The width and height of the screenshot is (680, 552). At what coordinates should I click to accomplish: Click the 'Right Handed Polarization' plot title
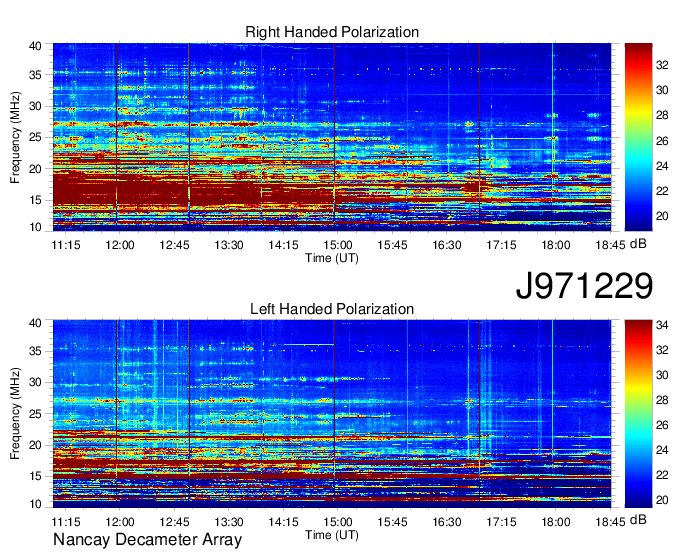[332, 32]
